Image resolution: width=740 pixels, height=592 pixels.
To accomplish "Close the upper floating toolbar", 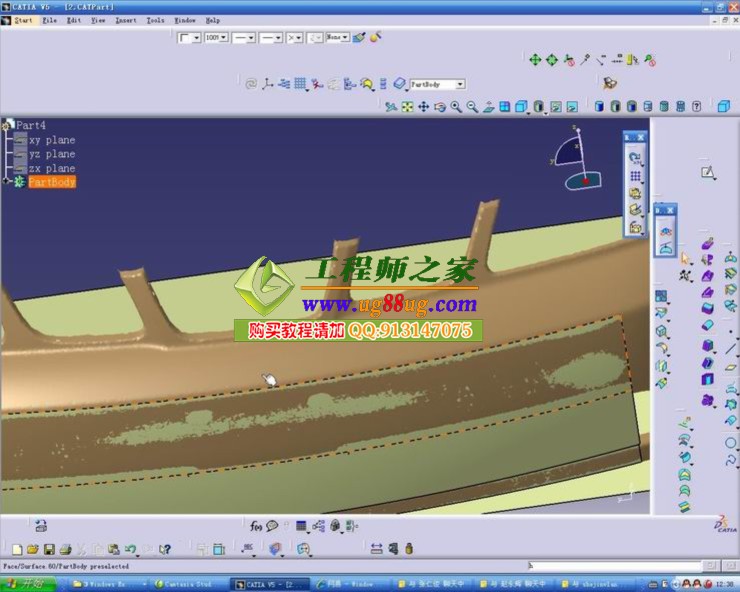I will click(640, 137).
